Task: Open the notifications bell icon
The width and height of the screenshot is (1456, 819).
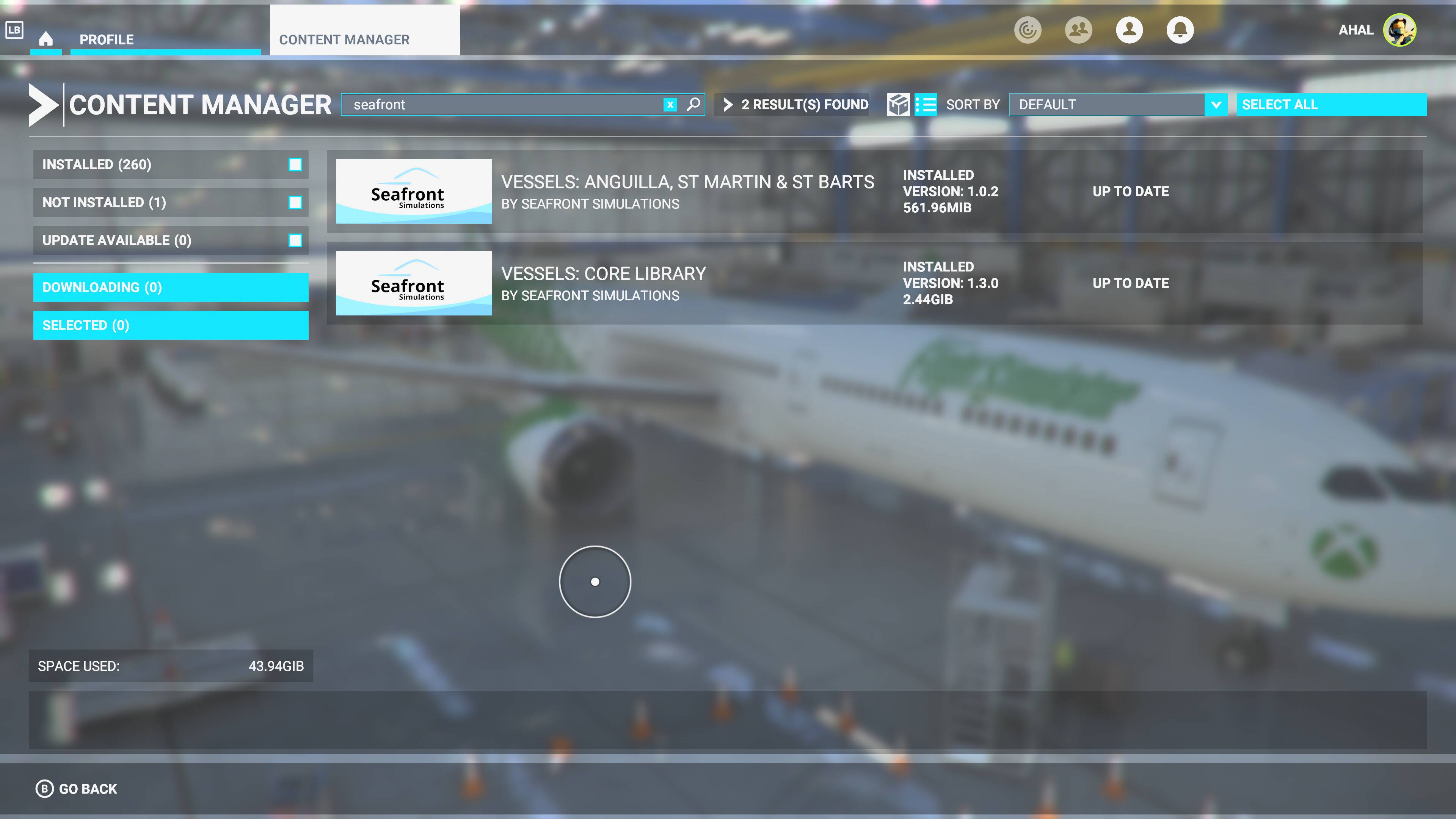Action: [x=1180, y=30]
